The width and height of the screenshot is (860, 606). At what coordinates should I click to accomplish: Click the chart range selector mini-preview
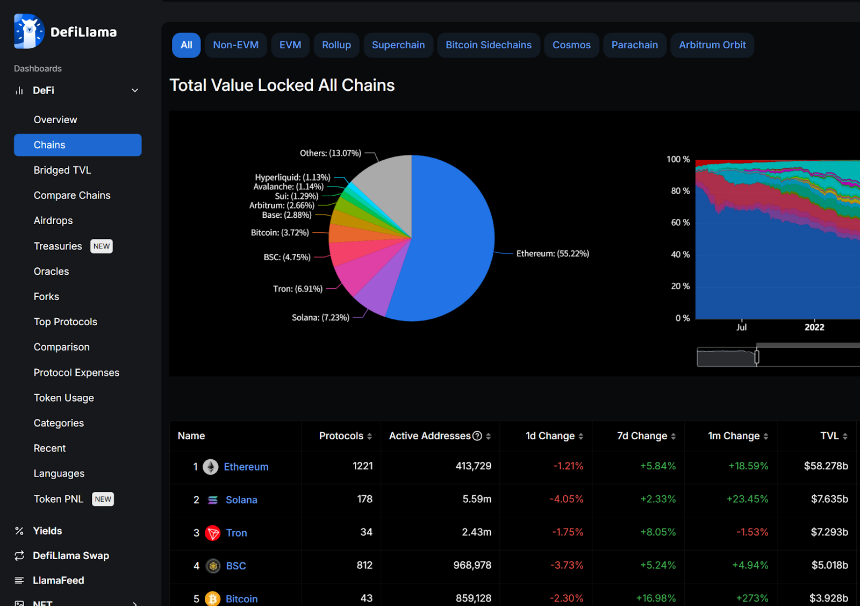[x=727, y=358]
